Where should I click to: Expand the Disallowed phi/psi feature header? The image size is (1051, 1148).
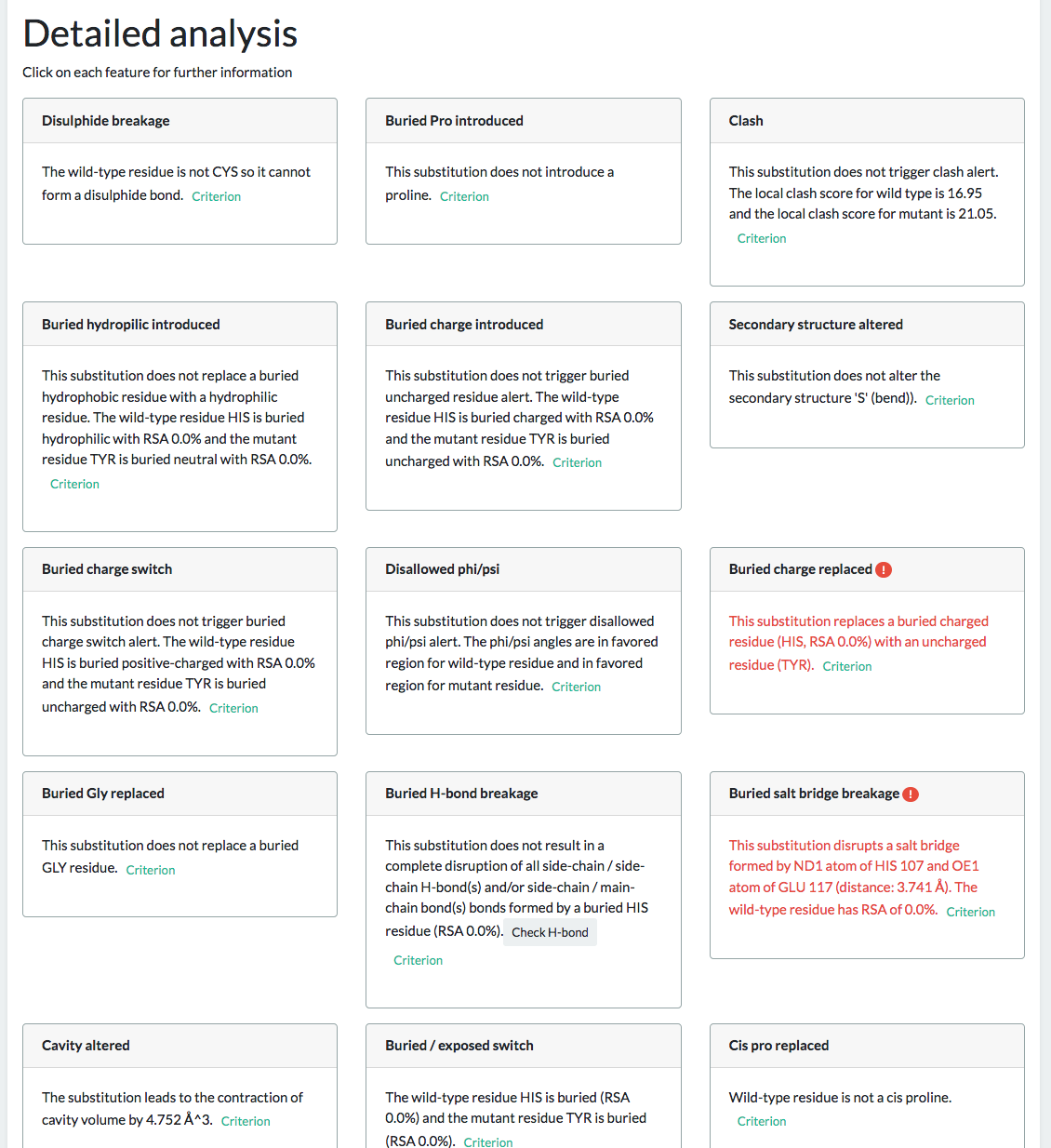point(523,569)
